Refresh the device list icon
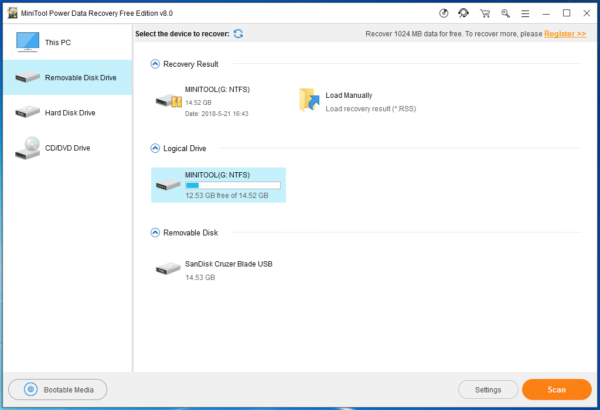Viewport: 600px width, 410px height. tap(238, 34)
